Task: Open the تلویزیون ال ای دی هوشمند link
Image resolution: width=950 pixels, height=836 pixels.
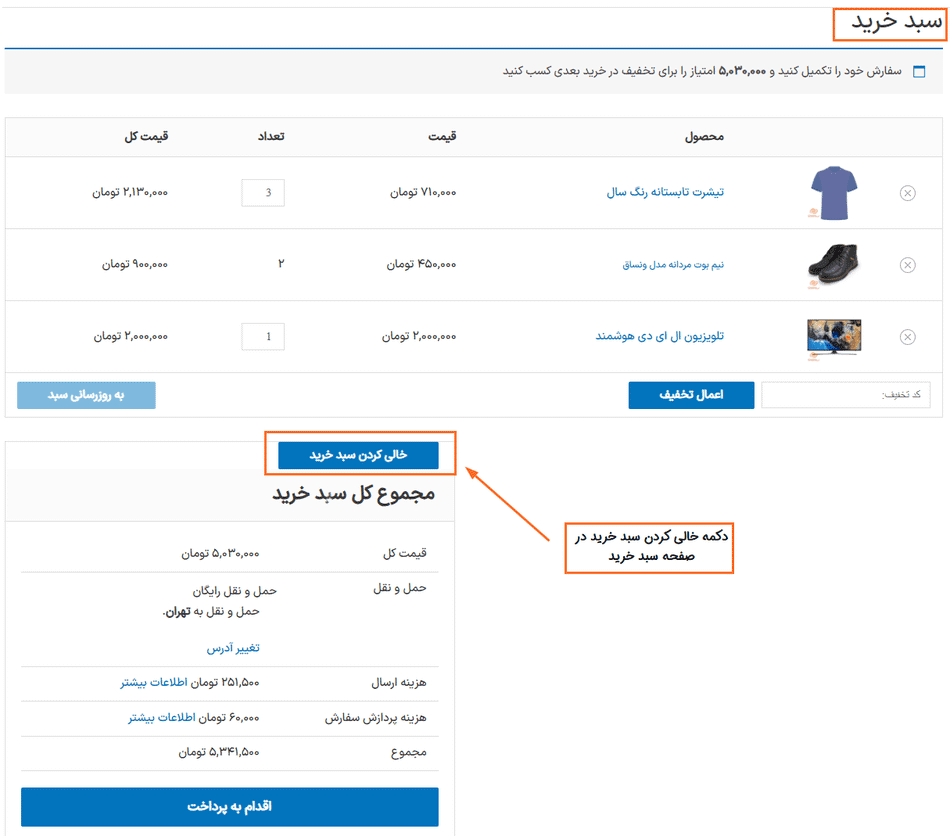Action: [659, 336]
